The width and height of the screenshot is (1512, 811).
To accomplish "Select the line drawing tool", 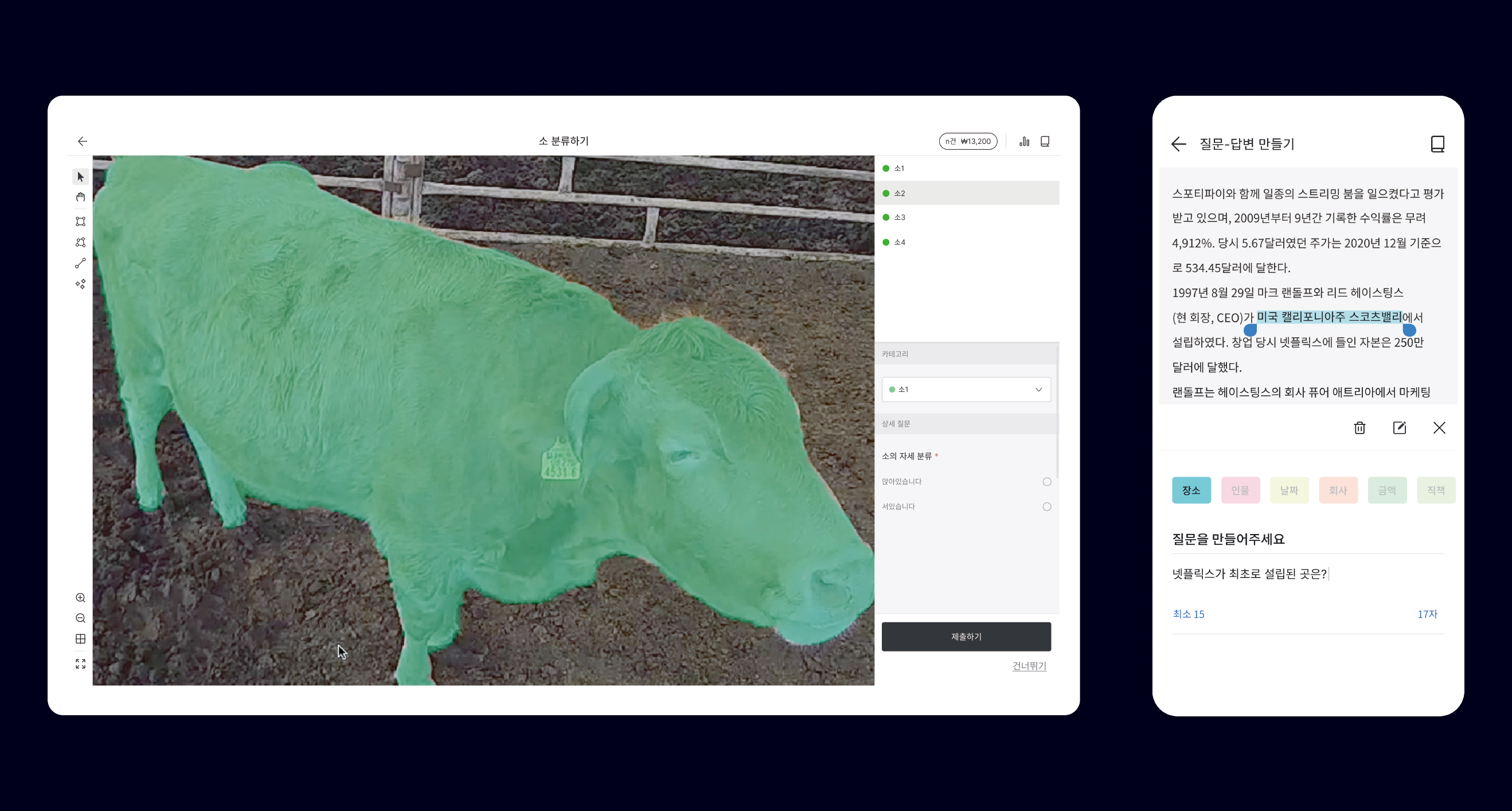I will [x=80, y=263].
